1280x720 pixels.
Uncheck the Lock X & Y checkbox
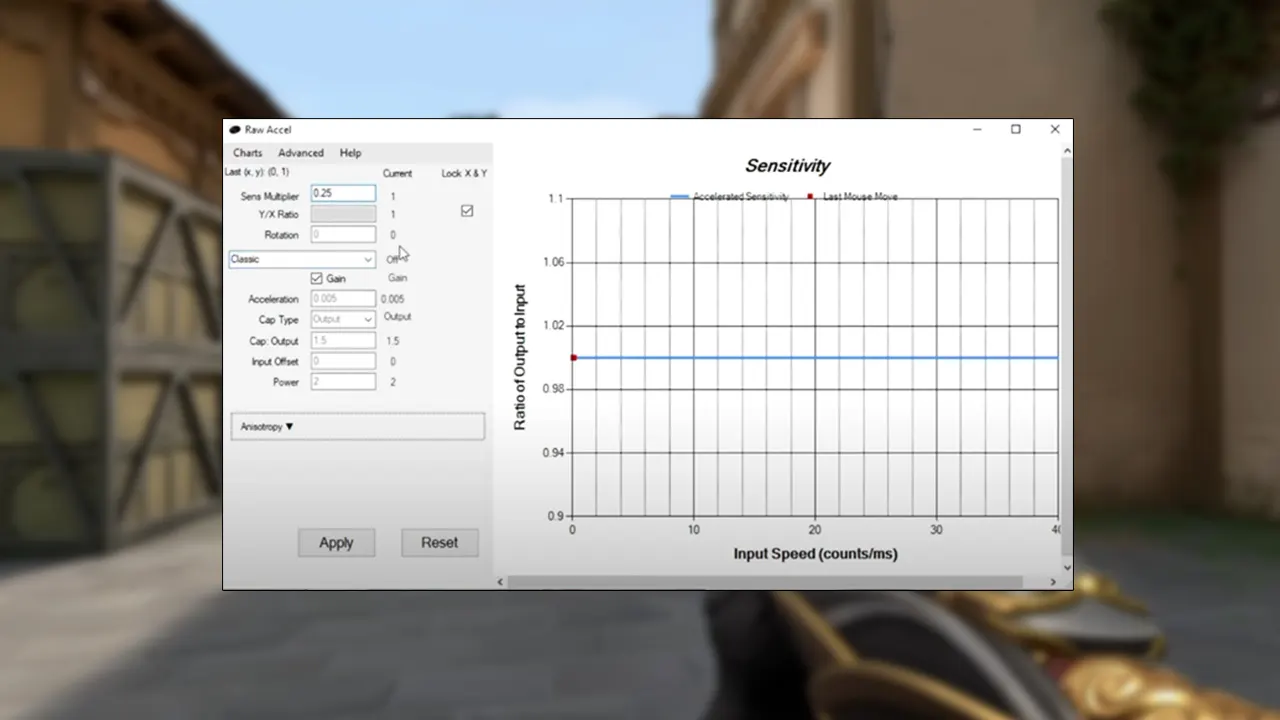pyautogui.click(x=466, y=211)
